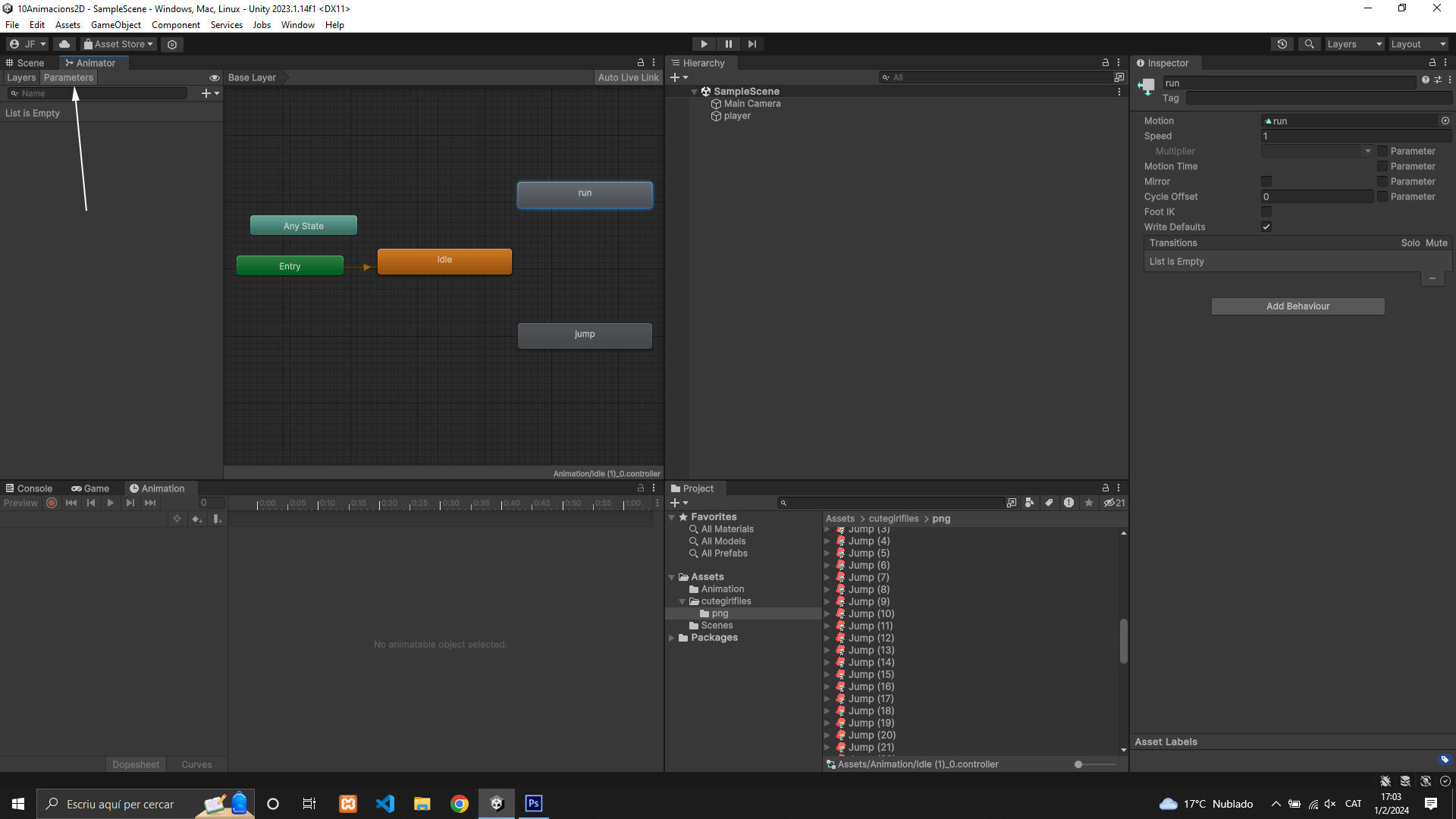Open Undo History icon
This screenshot has height=819, width=1456.
click(1282, 44)
